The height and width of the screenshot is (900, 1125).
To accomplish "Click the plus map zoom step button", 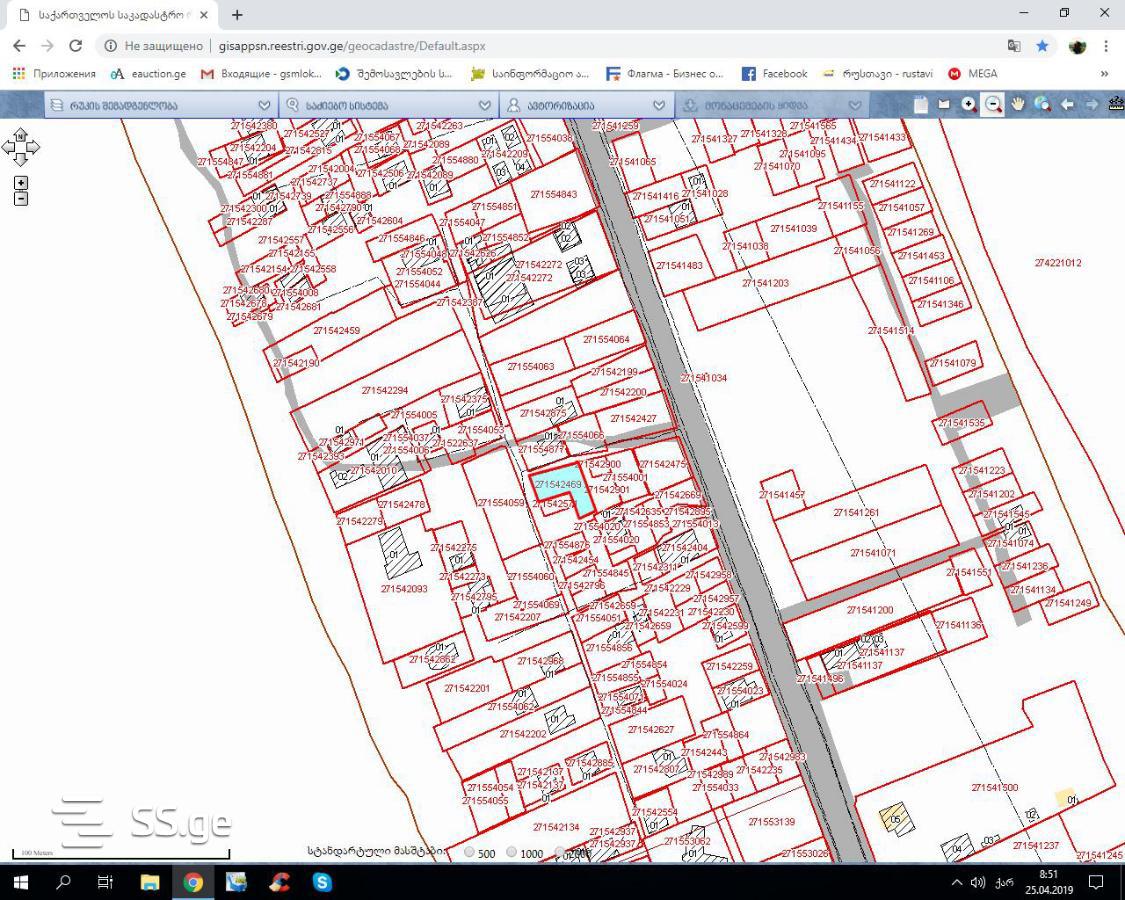I will (21, 183).
